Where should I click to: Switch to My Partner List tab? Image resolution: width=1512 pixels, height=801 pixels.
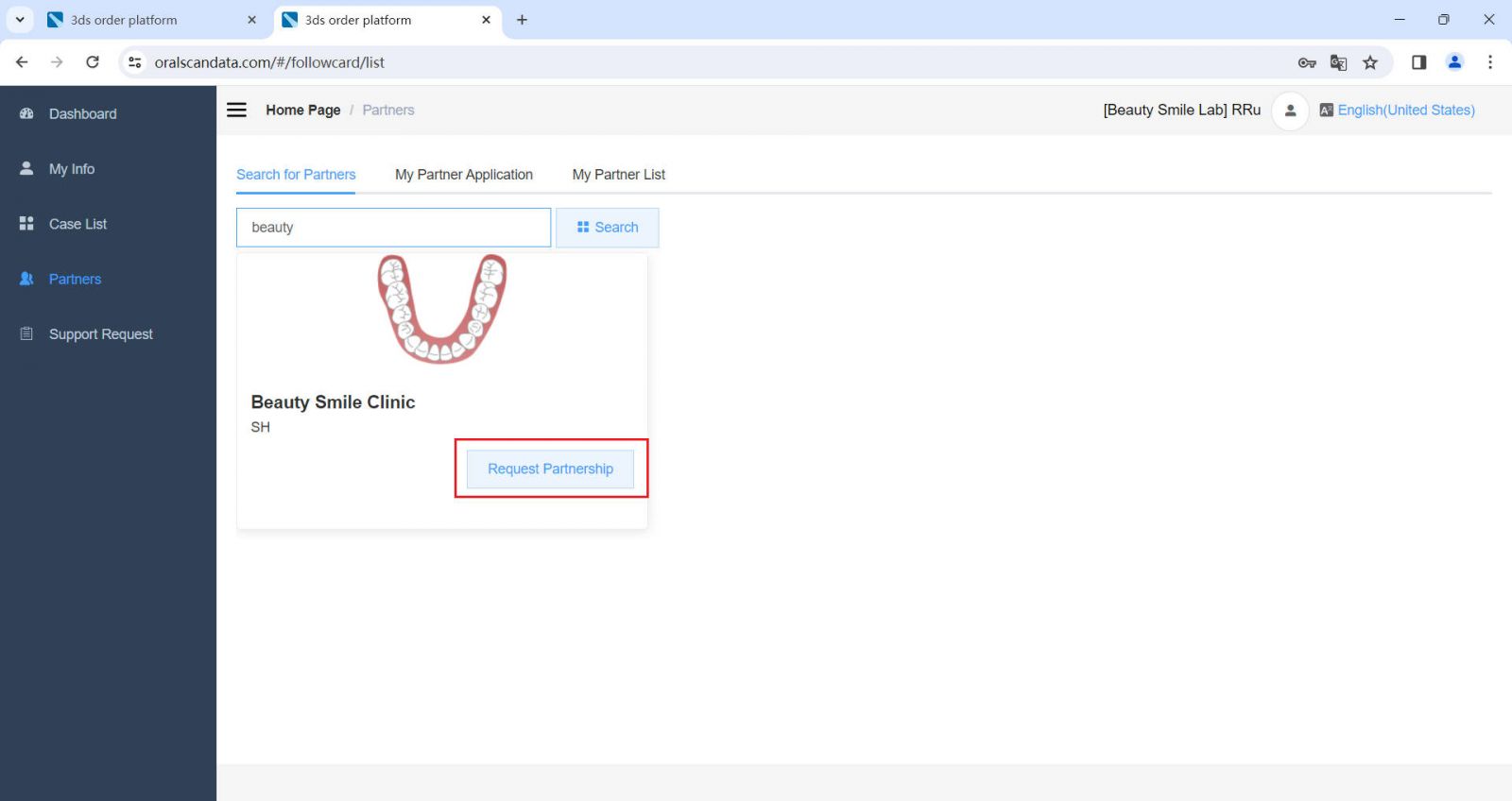coord(619,175)
